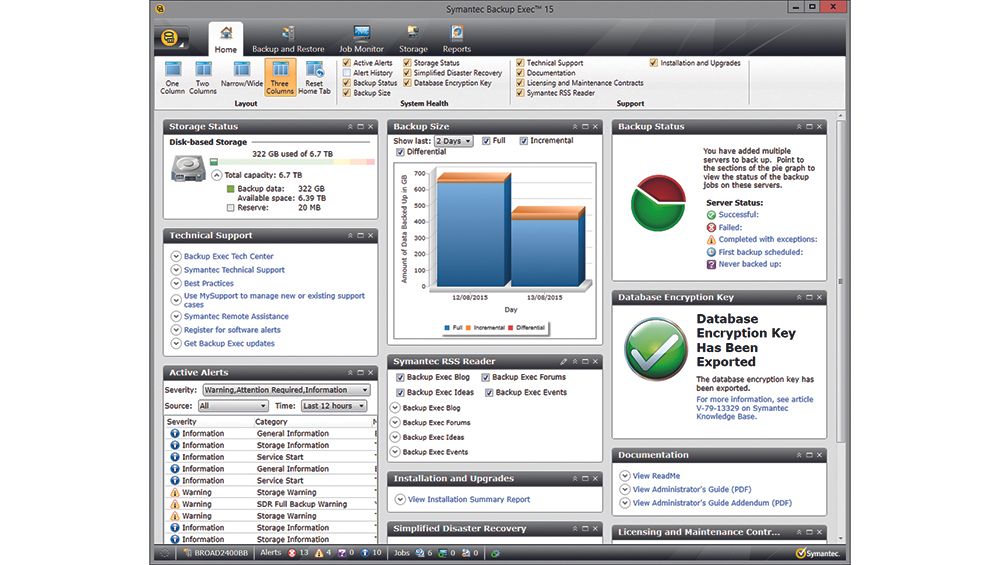1000x565 pixels.
Task: Collapse the Storage Status panel
Action: point(349,127)
